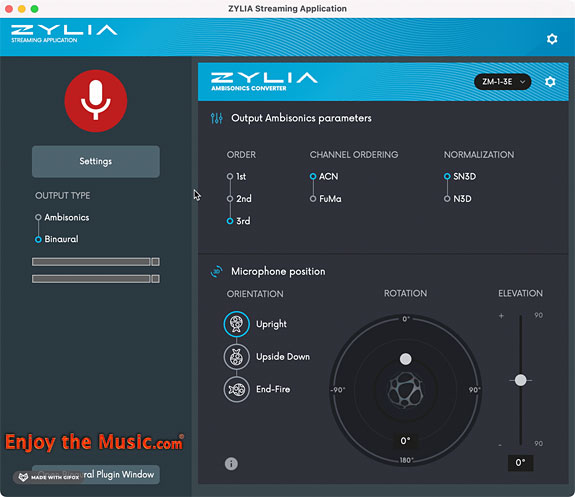Click the macOS yellow minimize button
The height and width of the screenshot is (497, 575).
[22, 9]
